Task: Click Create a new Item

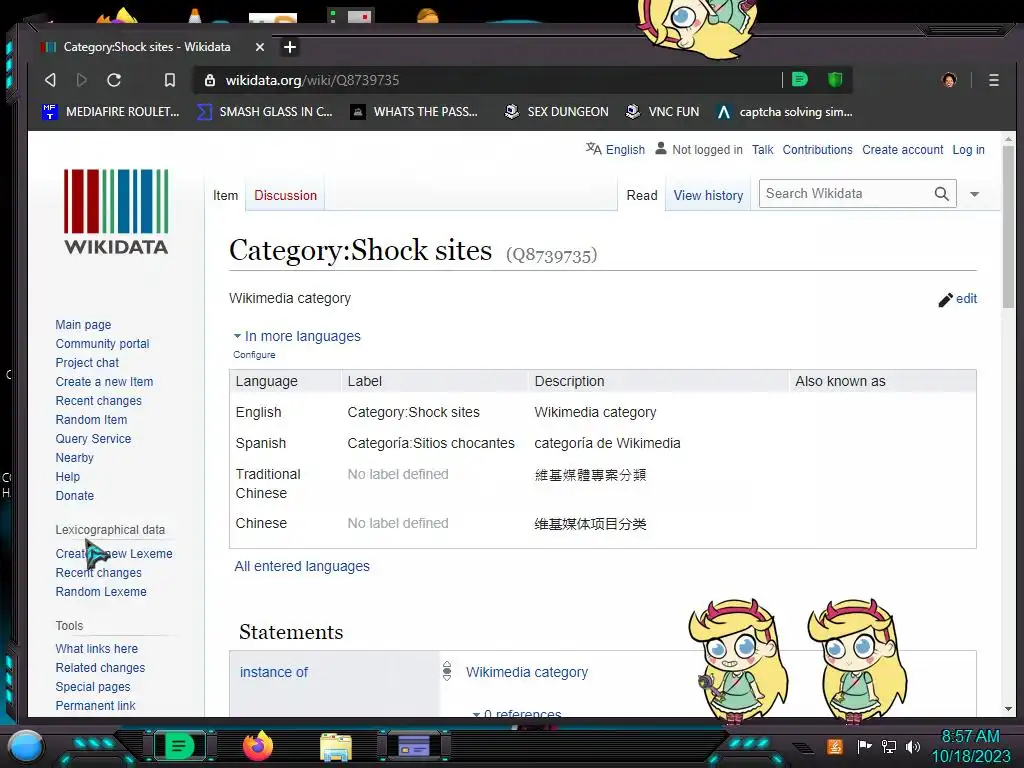Action: 104,381
